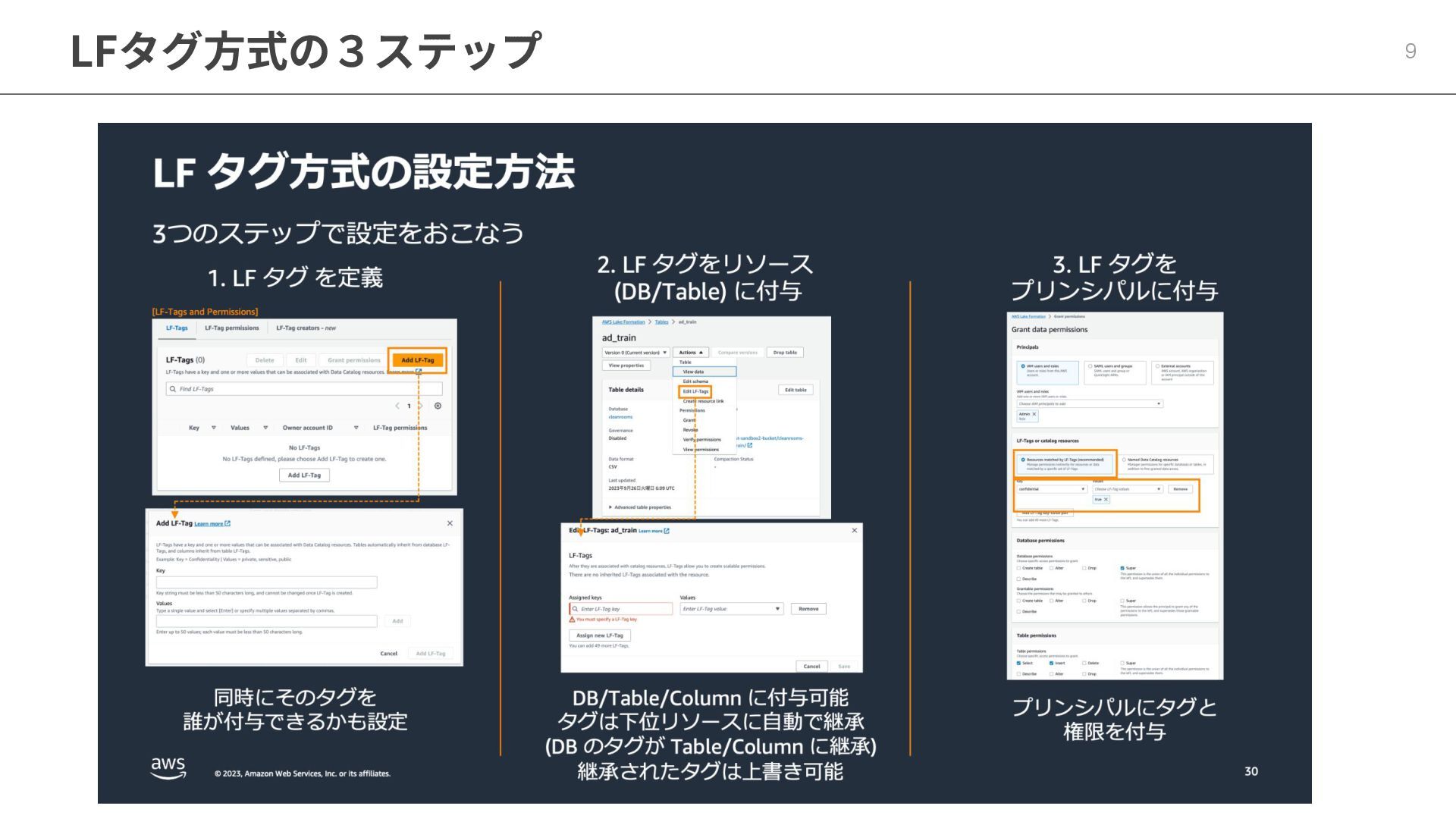Close the Add LF-Tag dialog with X
The width and height of the screenshot is (1456, 819).
point(450,523)
